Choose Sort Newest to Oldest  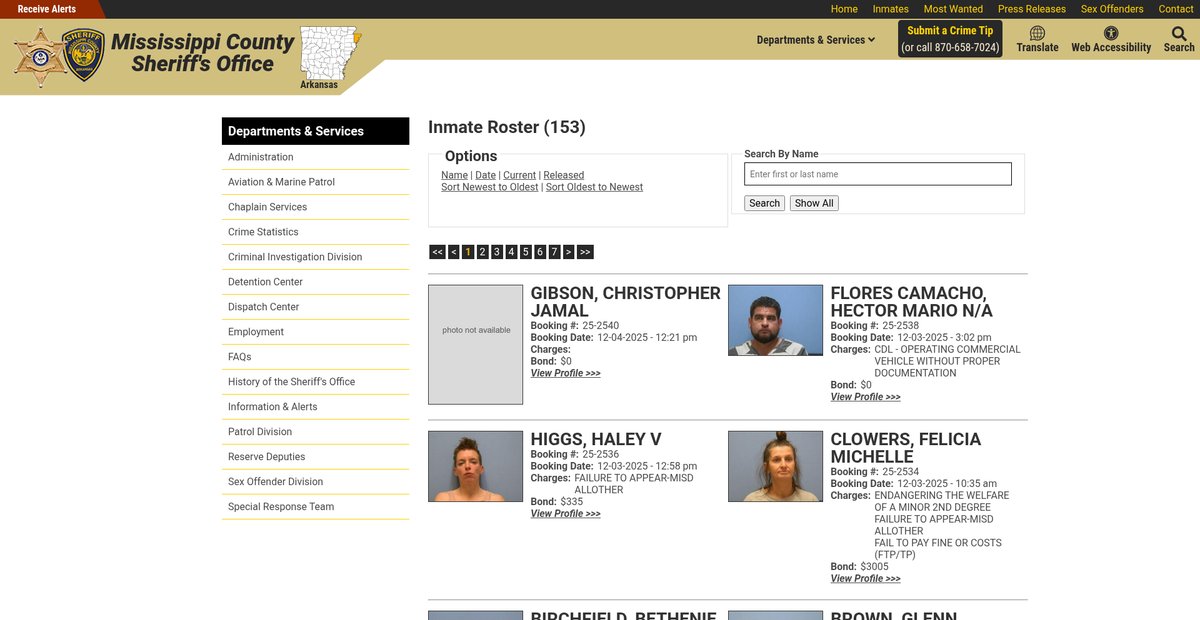point(490,187)
